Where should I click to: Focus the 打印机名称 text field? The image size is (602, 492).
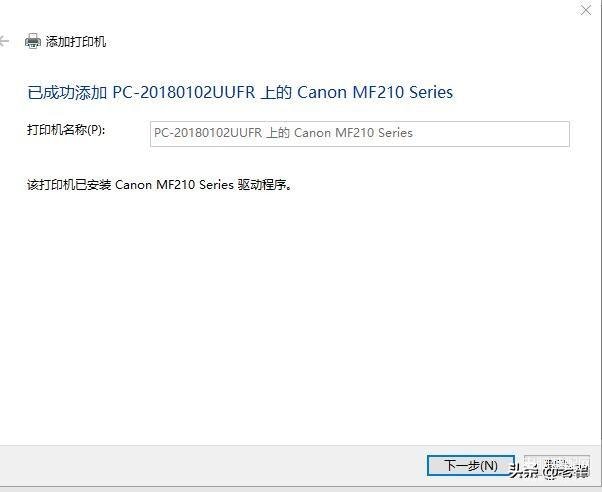[x=360, y=134]
